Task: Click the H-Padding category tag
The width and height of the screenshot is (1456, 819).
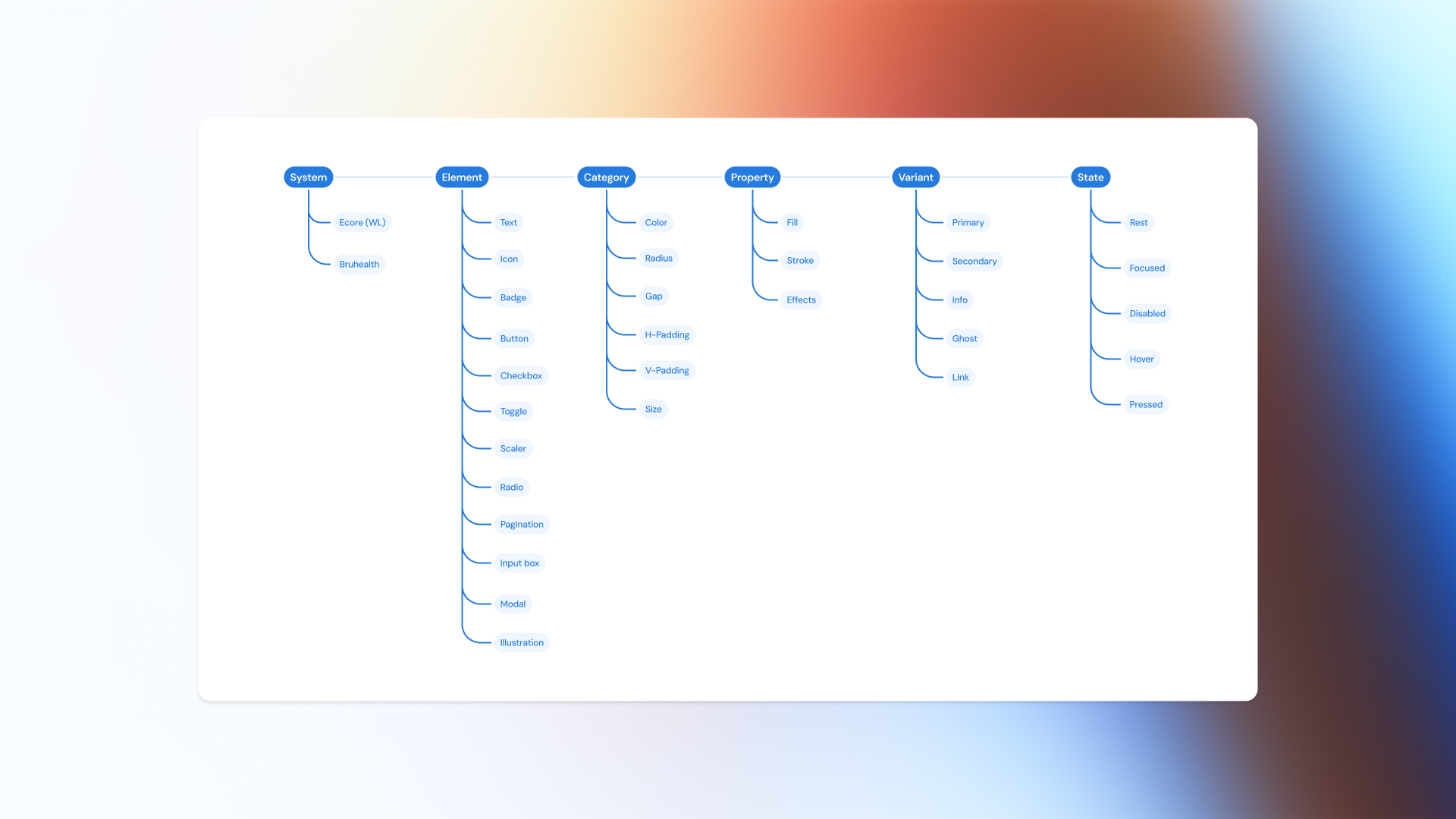Action: pos(667,334)
